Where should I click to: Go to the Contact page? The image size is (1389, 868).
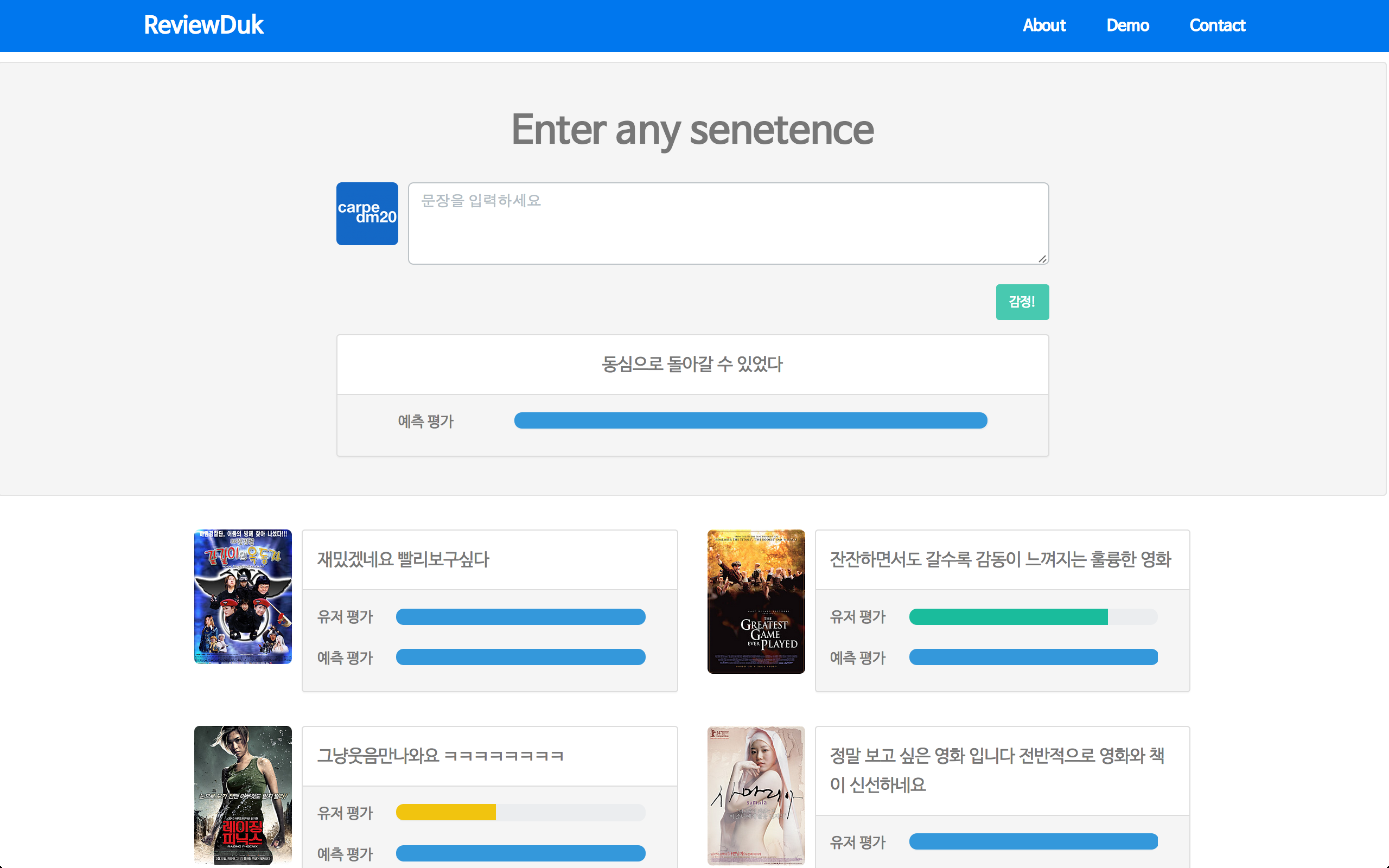click(x=1217, y=25)
